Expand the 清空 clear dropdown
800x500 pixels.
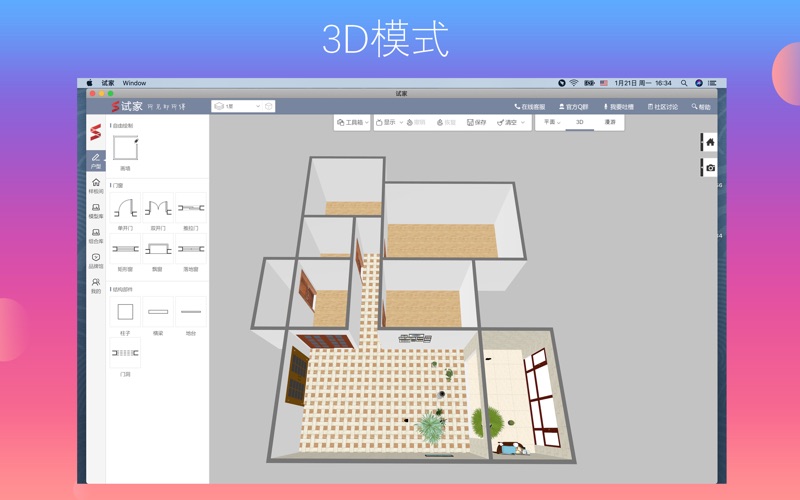point(511,122)
